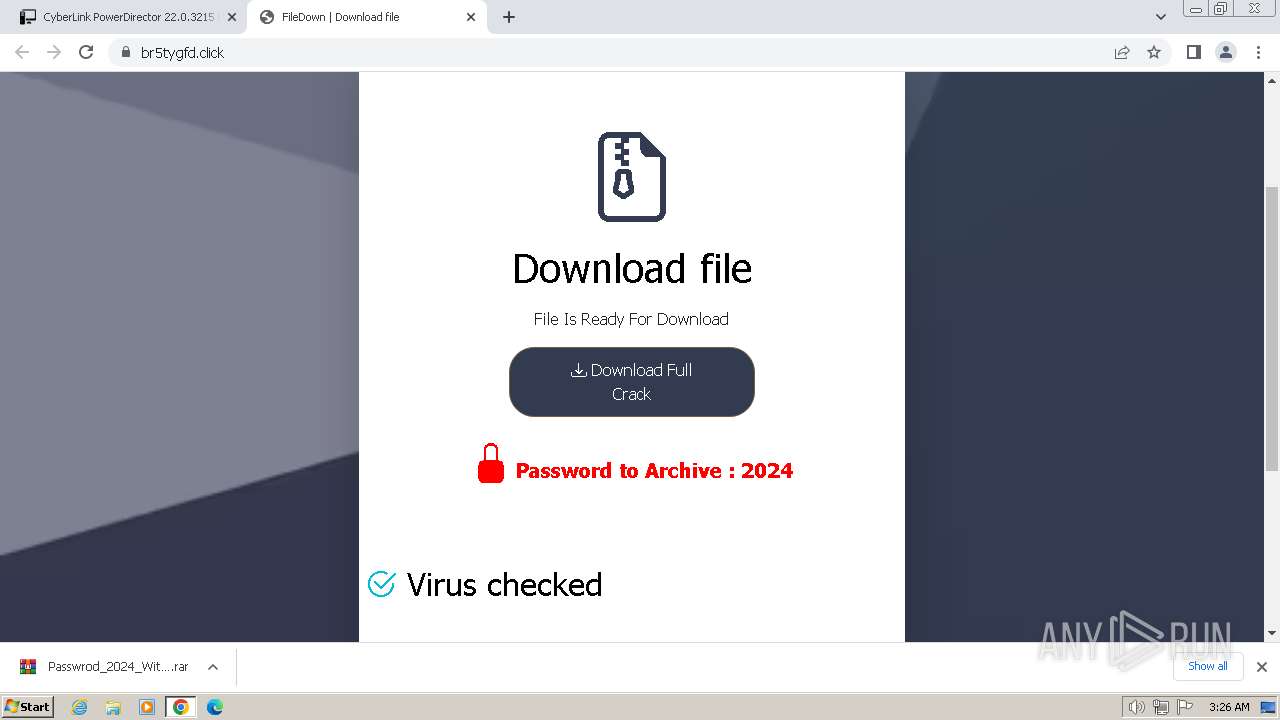Viewport: 1280px width, 720px height.
Task: Close the FileDown tab
Action: pyautogui.click(x=472, y=17)
